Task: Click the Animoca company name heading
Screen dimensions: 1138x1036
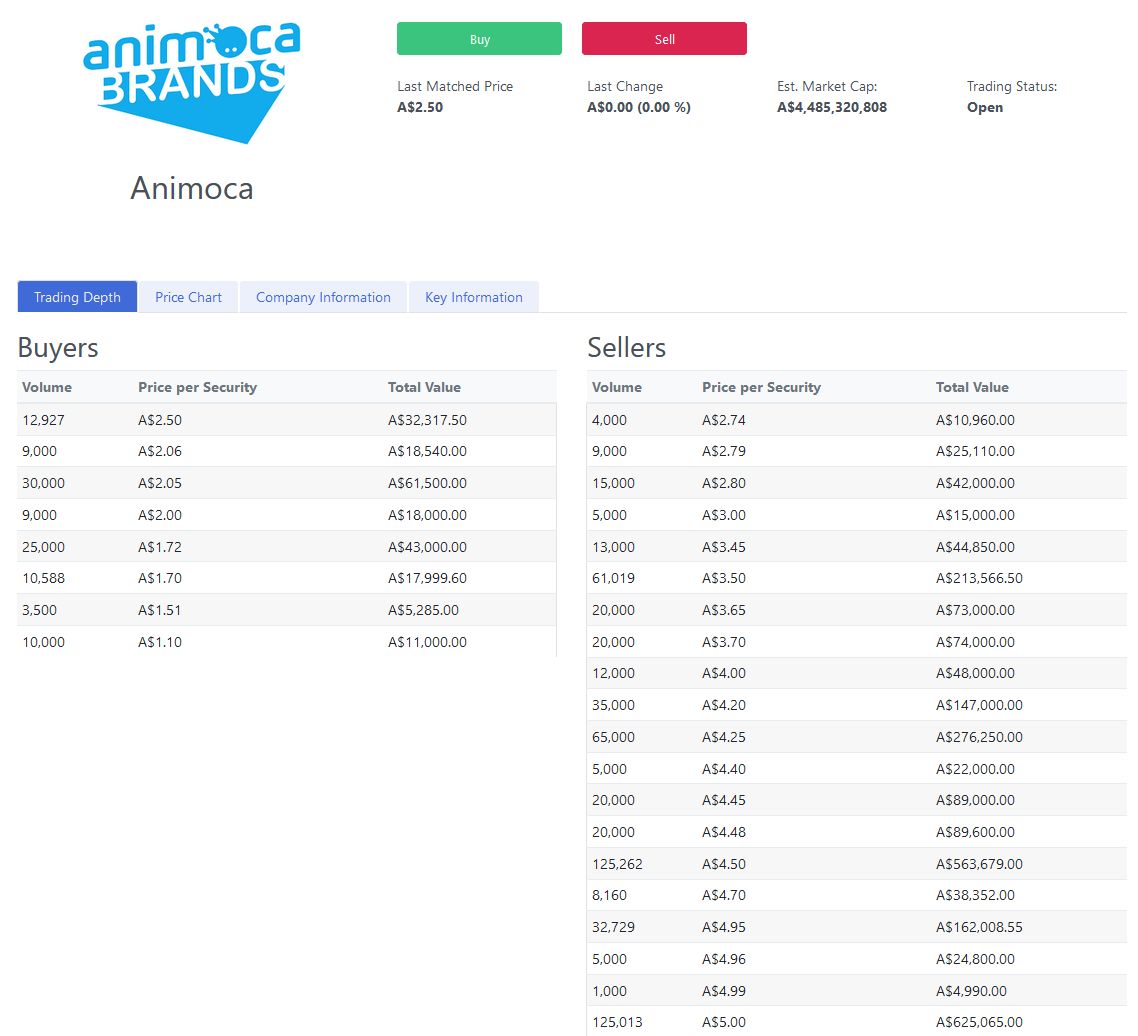Action: tap(192, 189)
